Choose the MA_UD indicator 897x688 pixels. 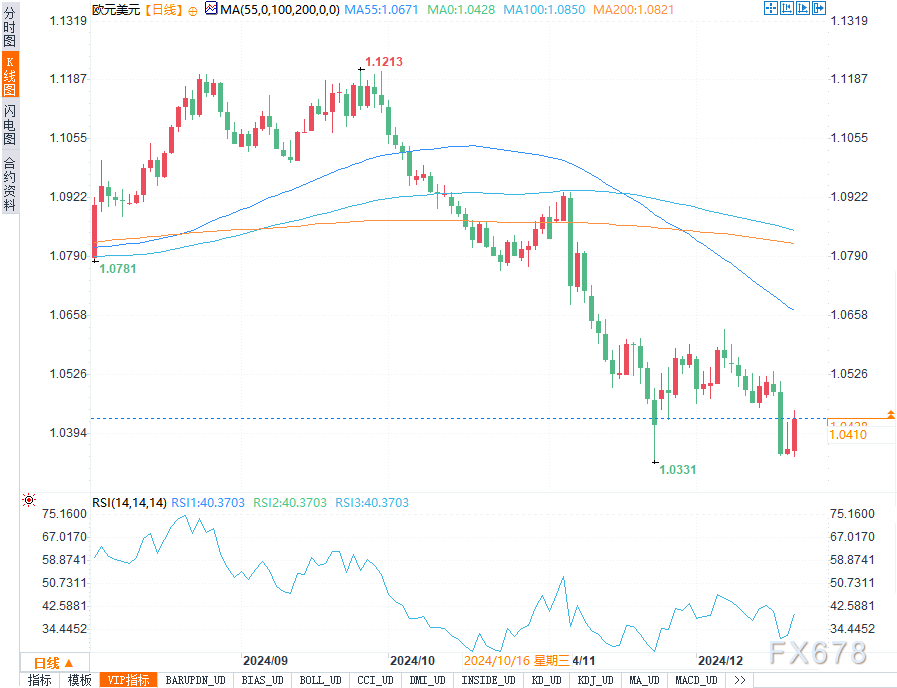pos(644,680)
